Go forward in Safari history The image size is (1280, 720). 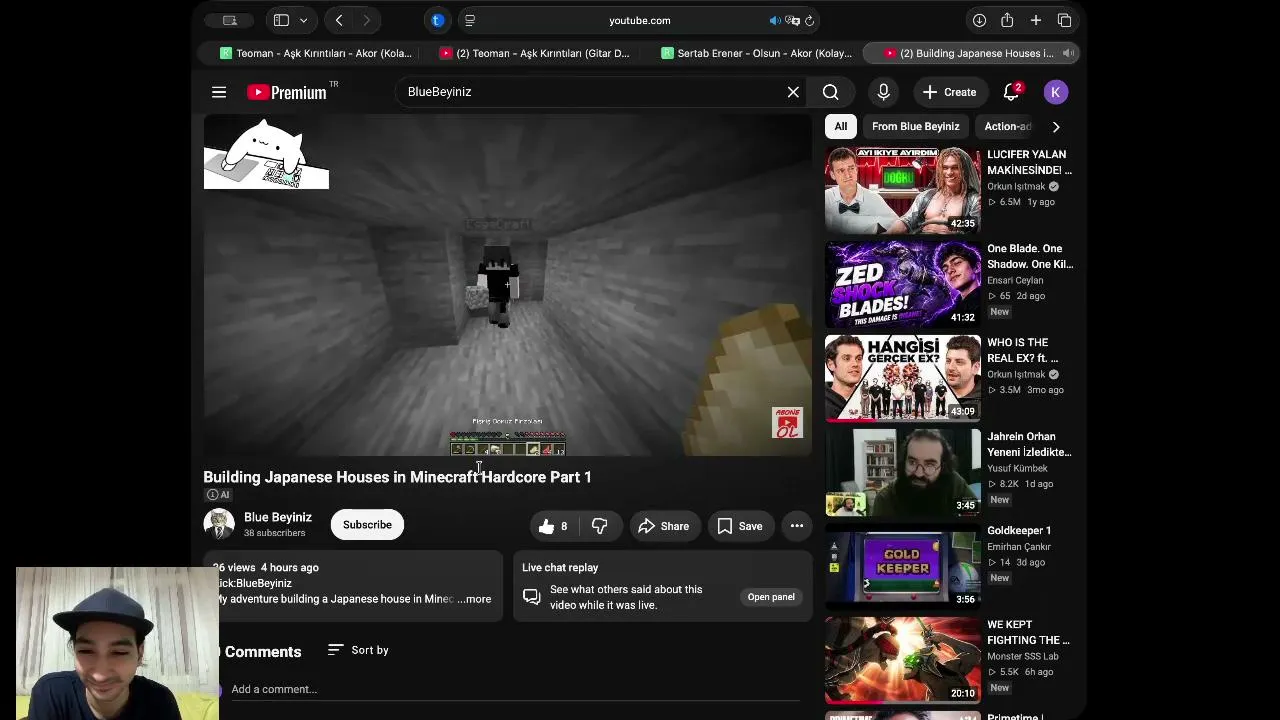[366, 20]
